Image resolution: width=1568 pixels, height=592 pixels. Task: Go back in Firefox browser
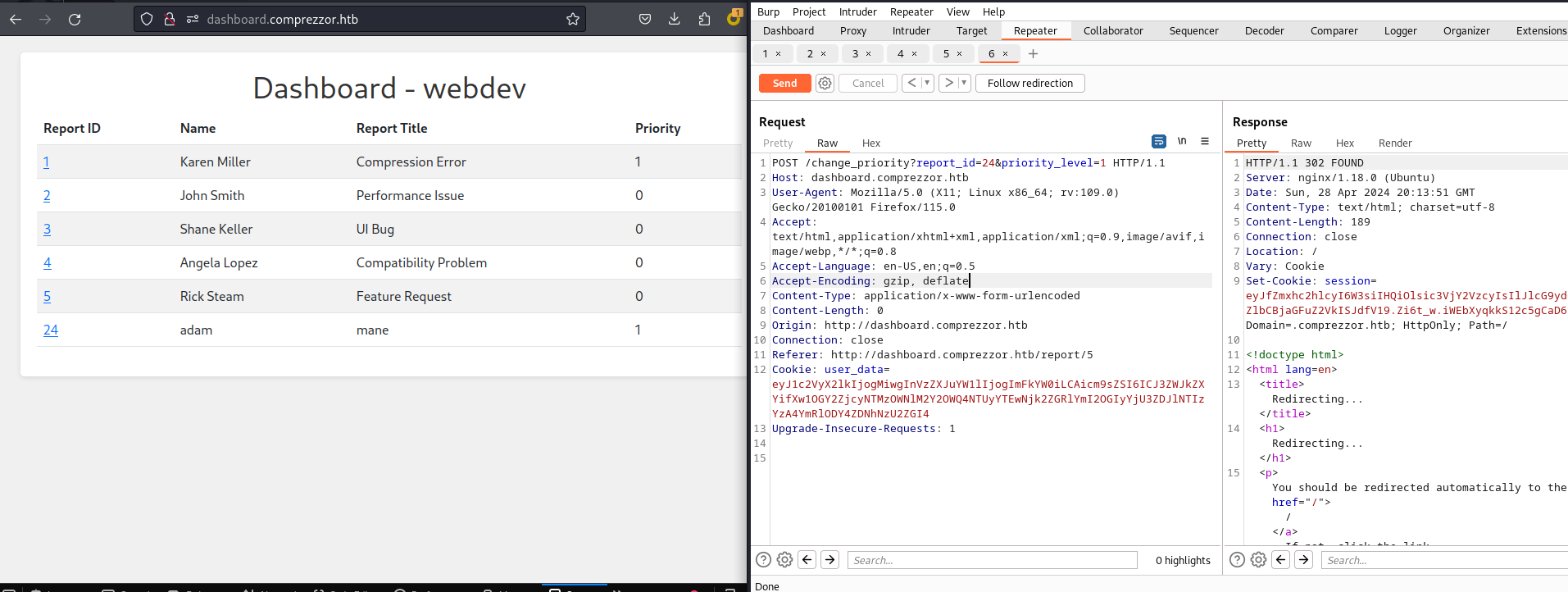[x=16, y=19]
